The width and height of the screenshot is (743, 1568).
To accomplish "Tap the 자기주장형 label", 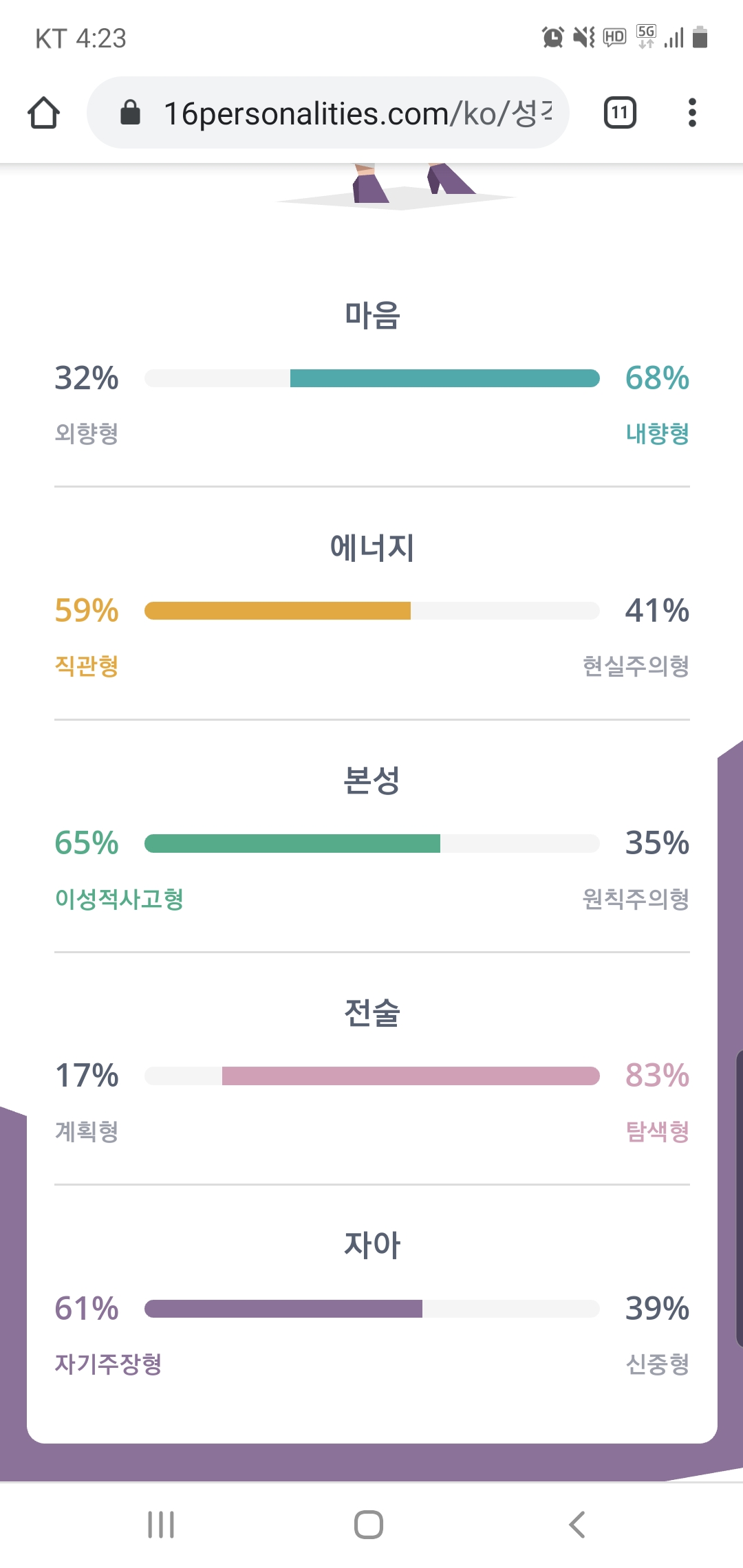I will pos(108,1363).
